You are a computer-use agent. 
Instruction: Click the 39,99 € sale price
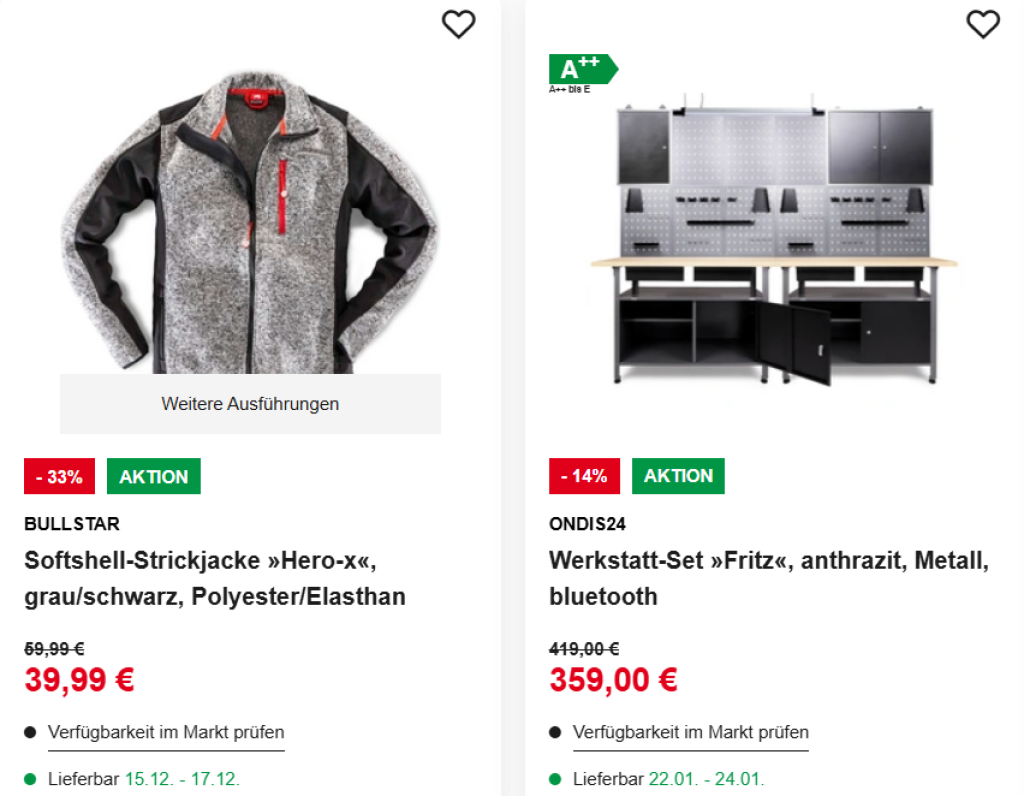pyautogui.click(x=80, y=680)
